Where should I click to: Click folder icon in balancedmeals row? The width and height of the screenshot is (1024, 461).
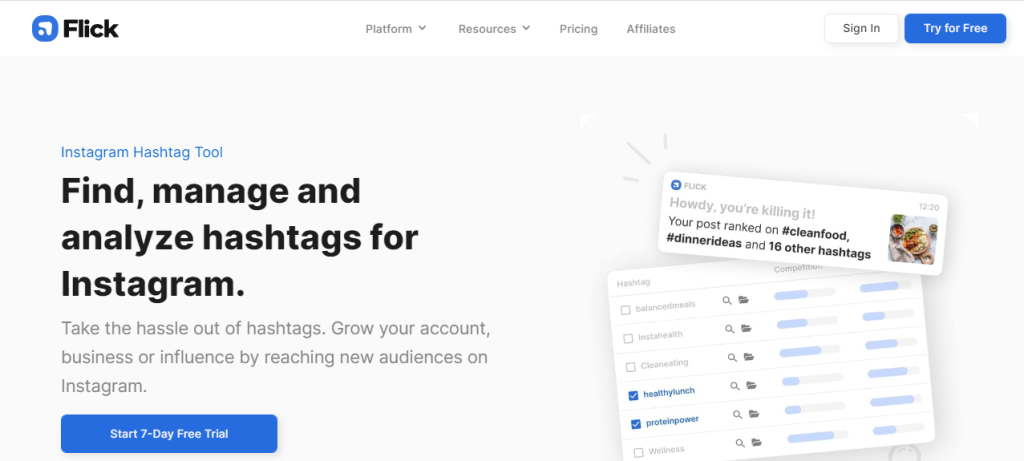click(x=744, y=300)
